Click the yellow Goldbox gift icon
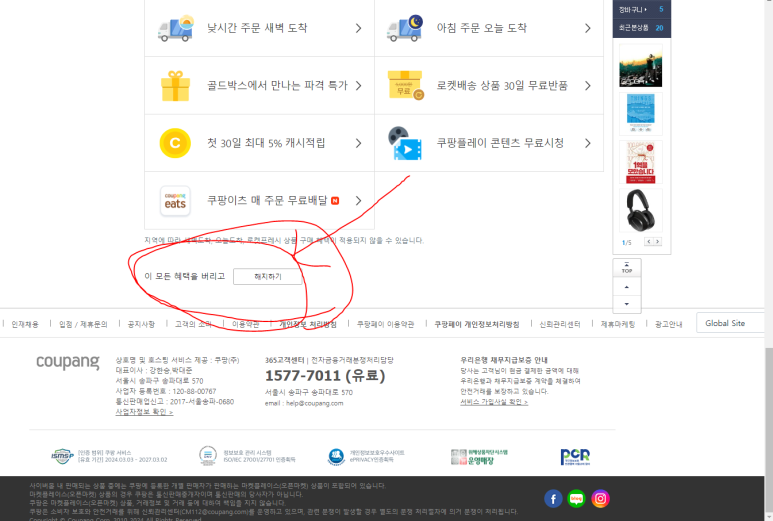This screenshot has width=773, height=521. (x=176, y=86)
